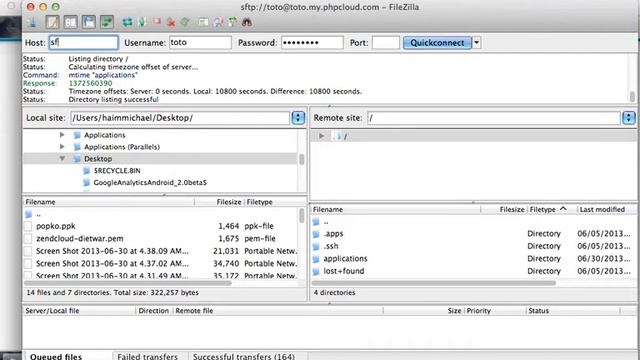
Task: Click the local tree vertical scrollbar thumb
Action: click(302, 160)
